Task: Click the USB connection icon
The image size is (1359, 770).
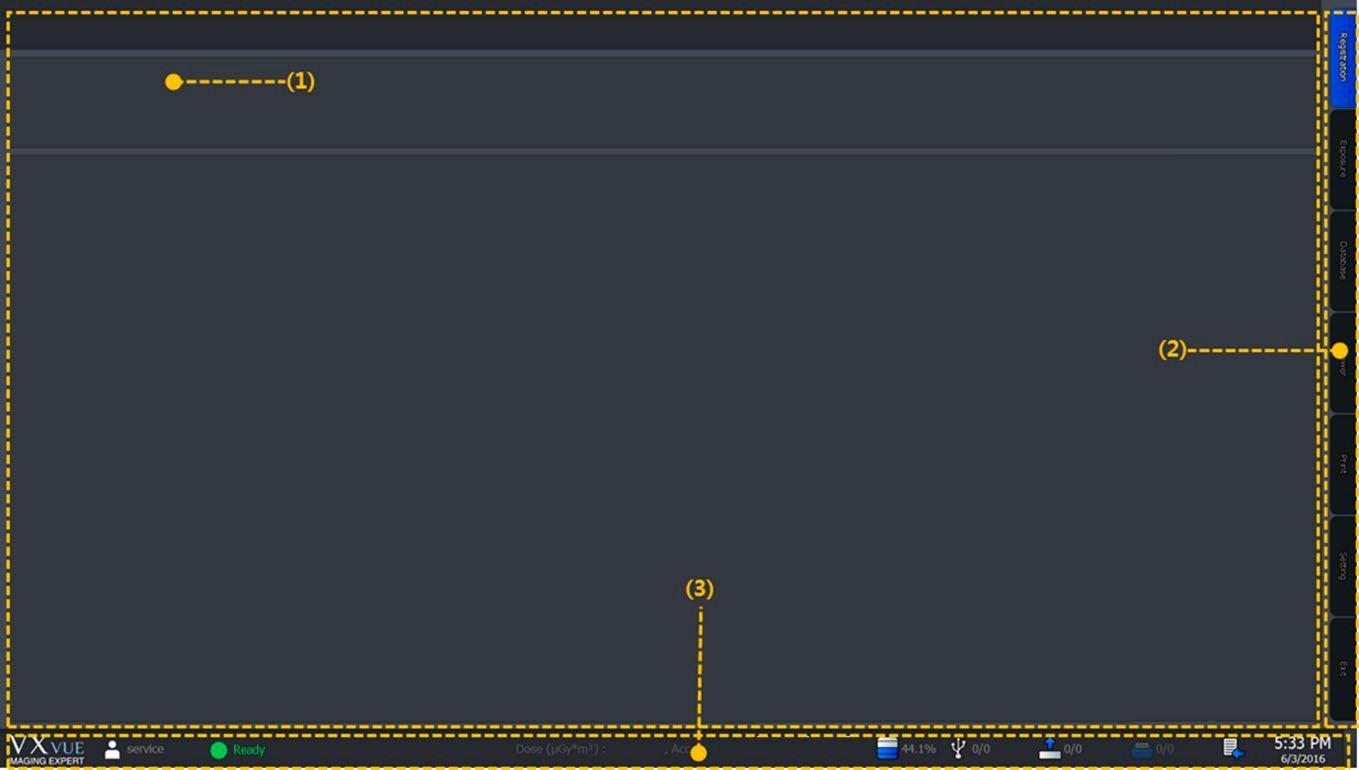Action: (958, 748)
